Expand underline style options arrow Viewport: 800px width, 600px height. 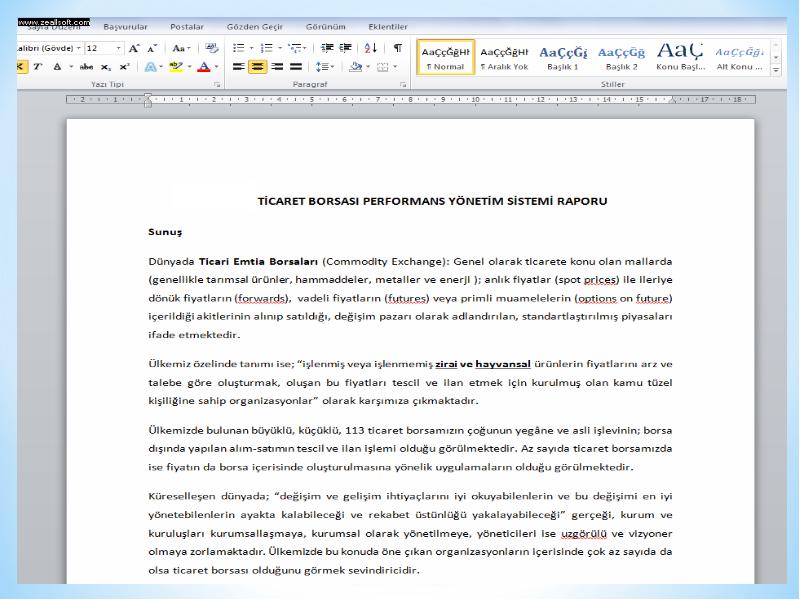pos(71,67)
